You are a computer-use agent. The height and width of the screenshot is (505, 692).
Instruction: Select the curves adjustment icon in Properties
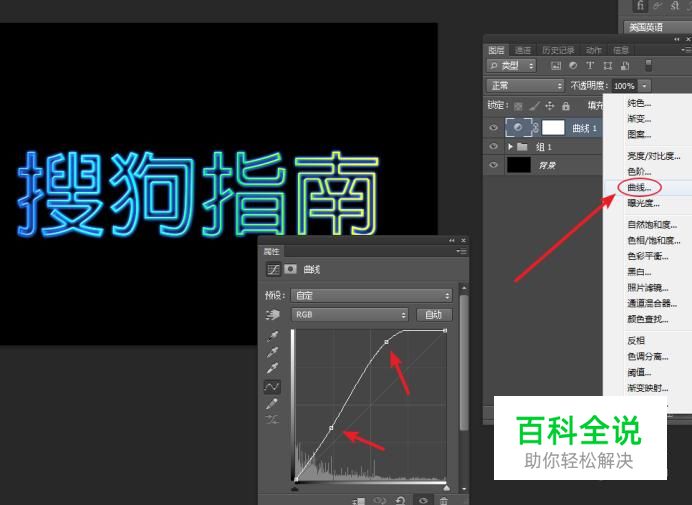[x=273, y=269]
